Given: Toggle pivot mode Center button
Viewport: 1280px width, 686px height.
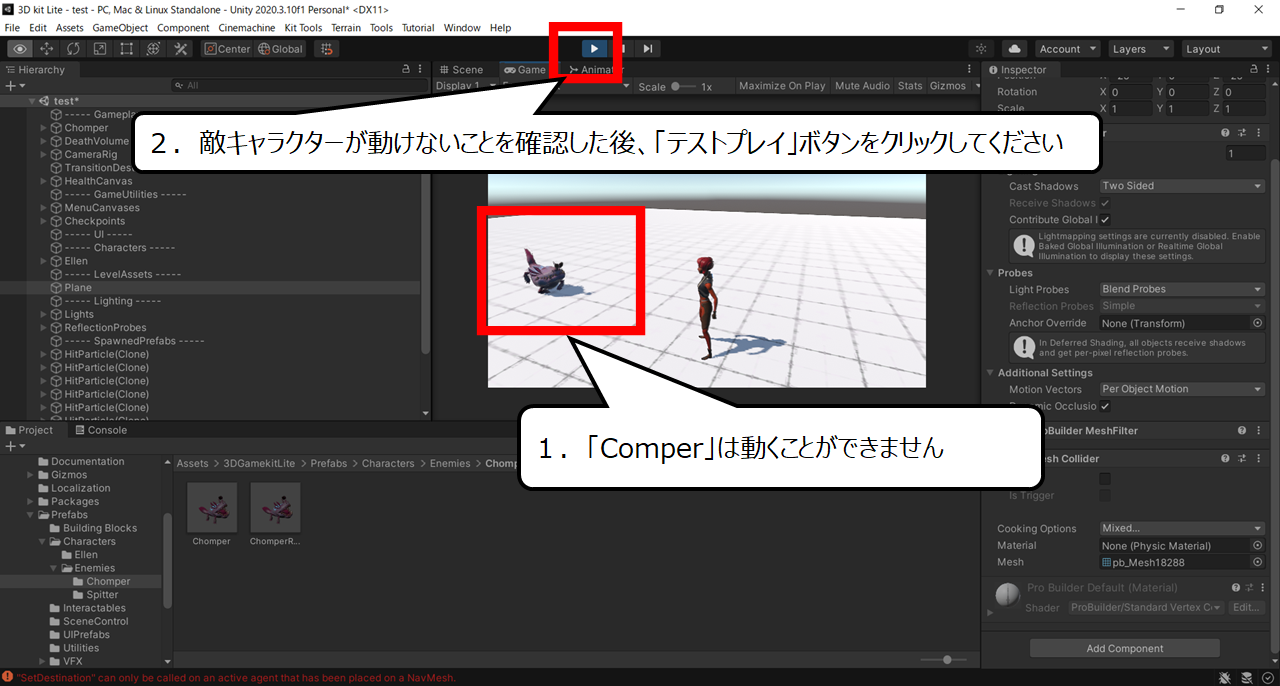Looking at the screenshot, I should click(x=227, y=49).
